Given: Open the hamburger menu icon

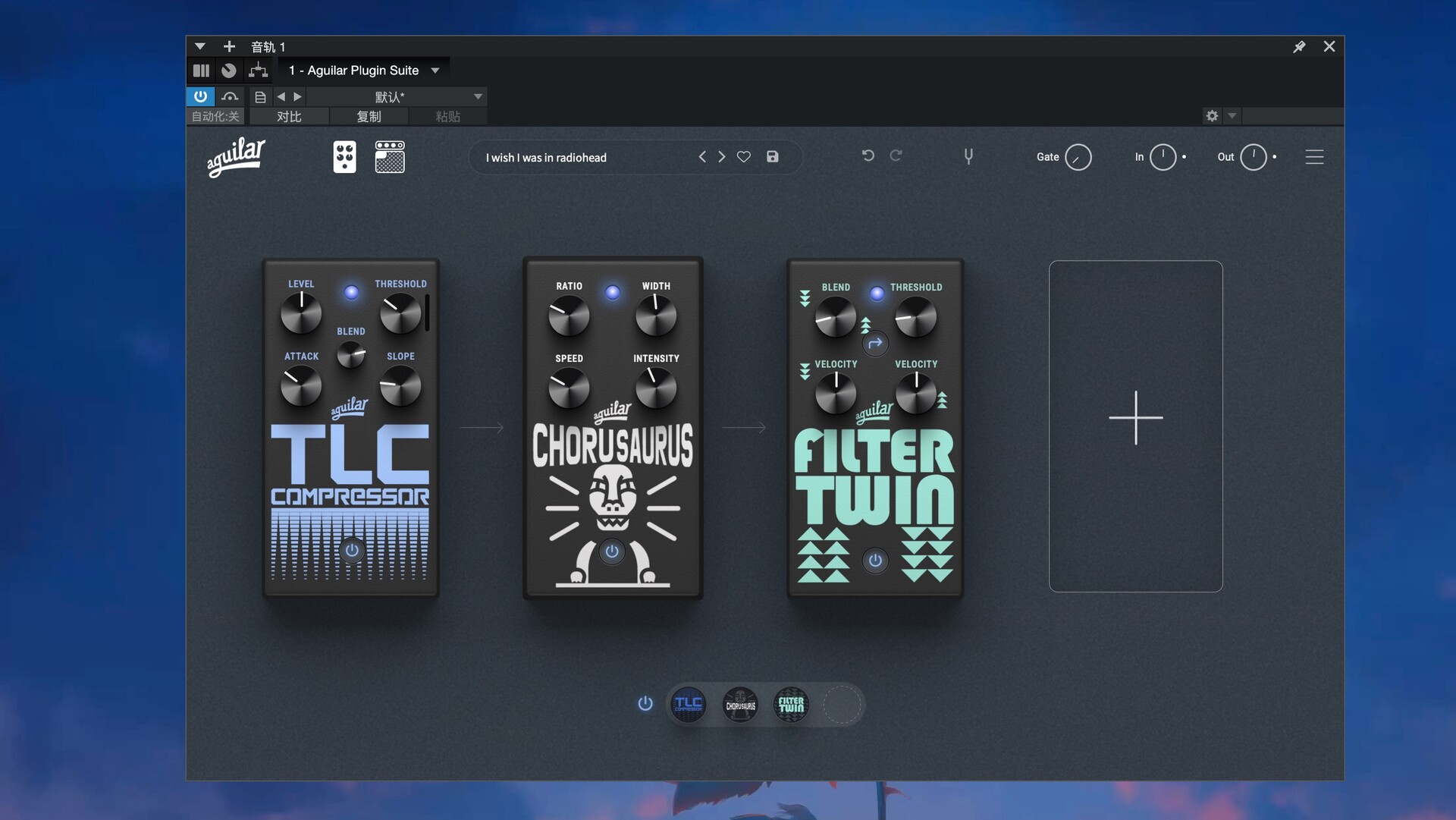Looking at the screenshot, I should coord(1314,157).
